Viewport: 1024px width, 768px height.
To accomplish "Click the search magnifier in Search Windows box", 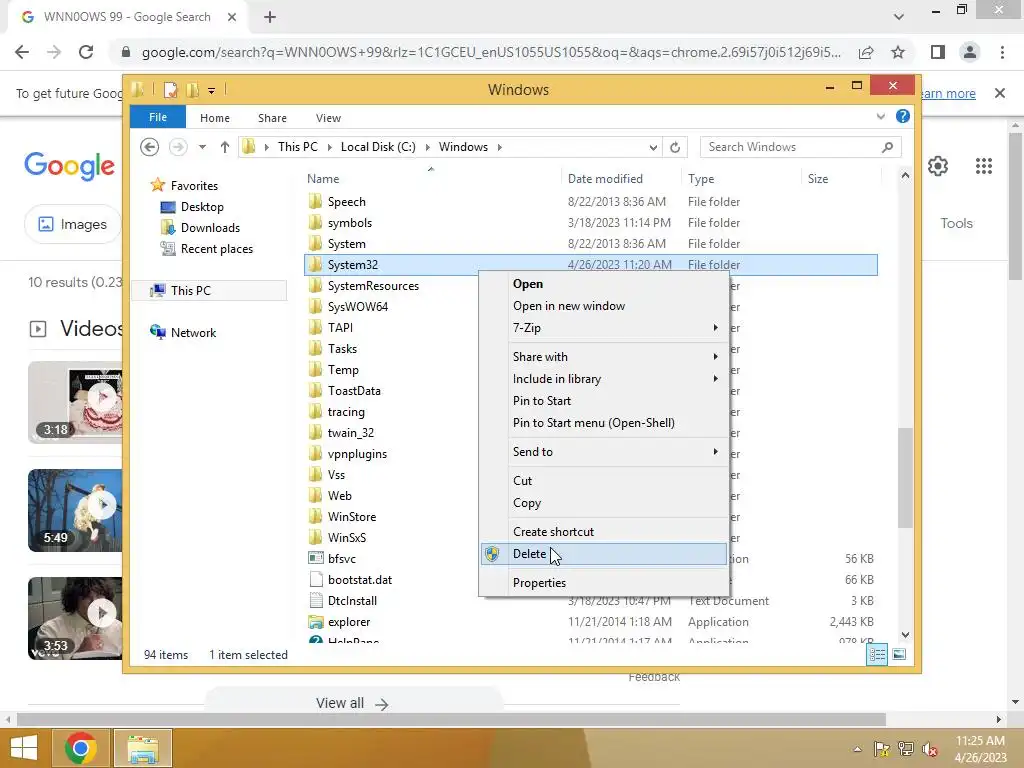I will [887, 147].
